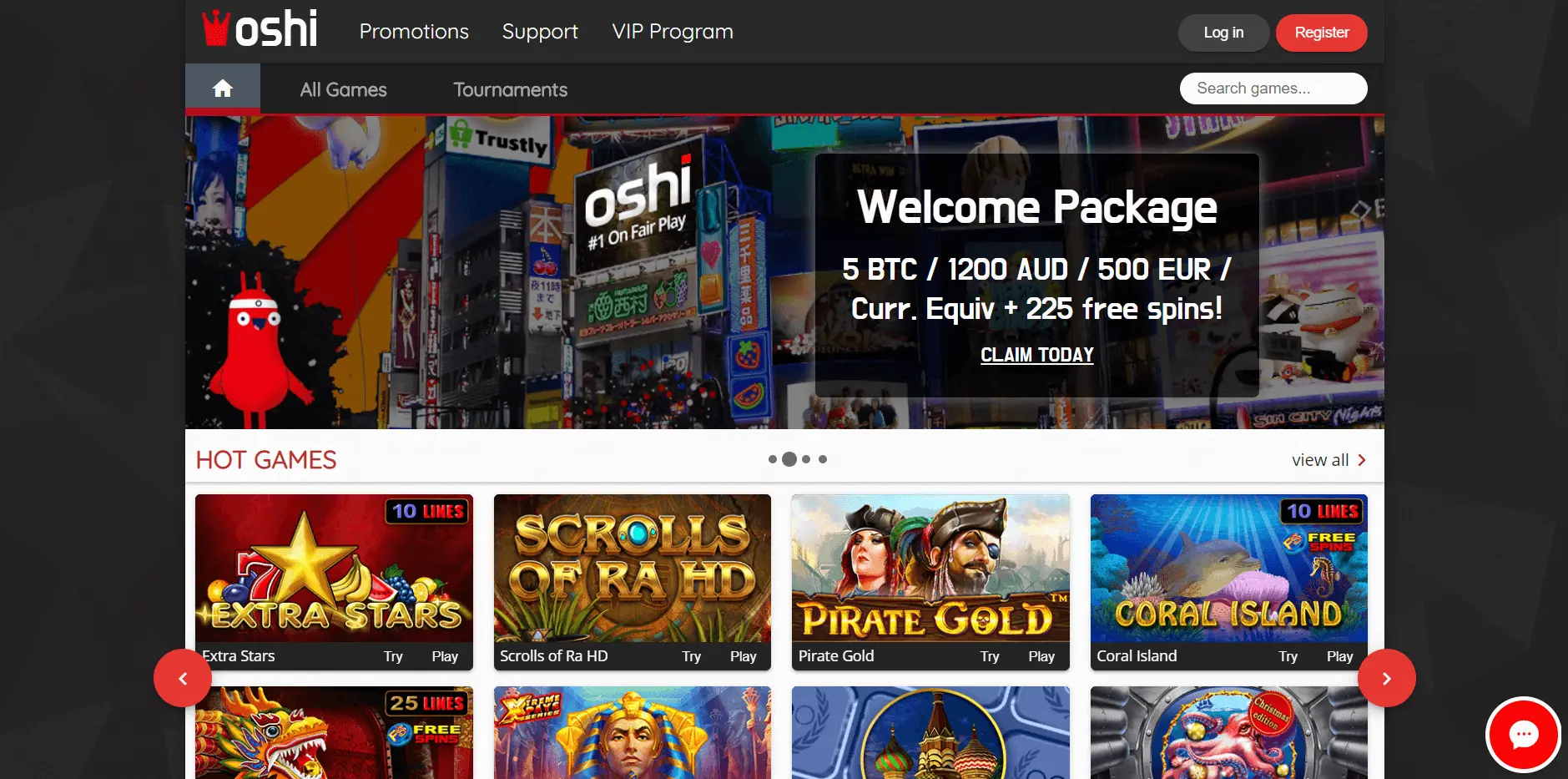Open the Pirate Gold game thumbnail
Screen dimensions: 1568x779
(x=930, y=568)
